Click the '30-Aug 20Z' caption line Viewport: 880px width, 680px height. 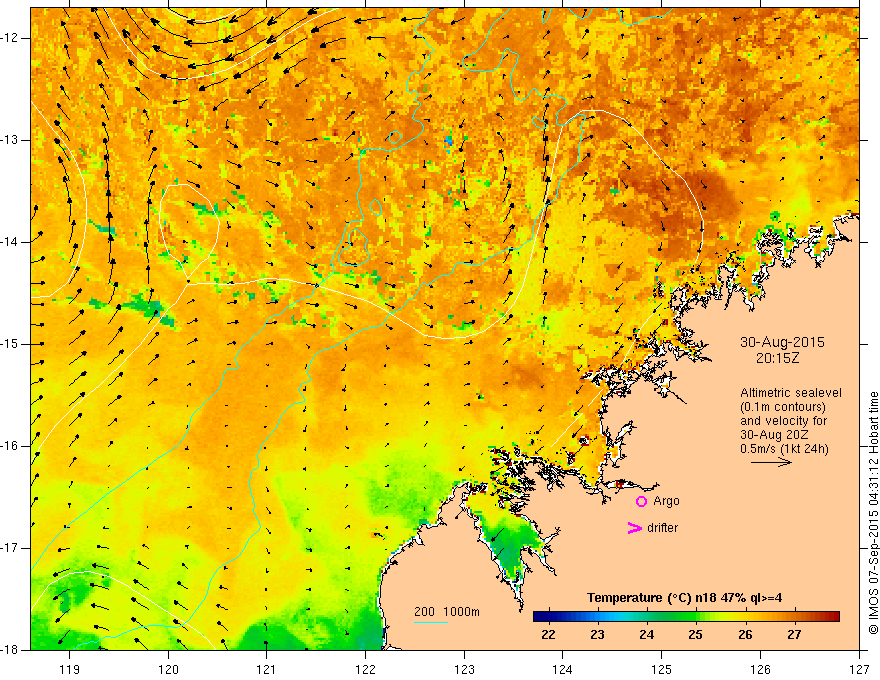[x=774, y=435]
